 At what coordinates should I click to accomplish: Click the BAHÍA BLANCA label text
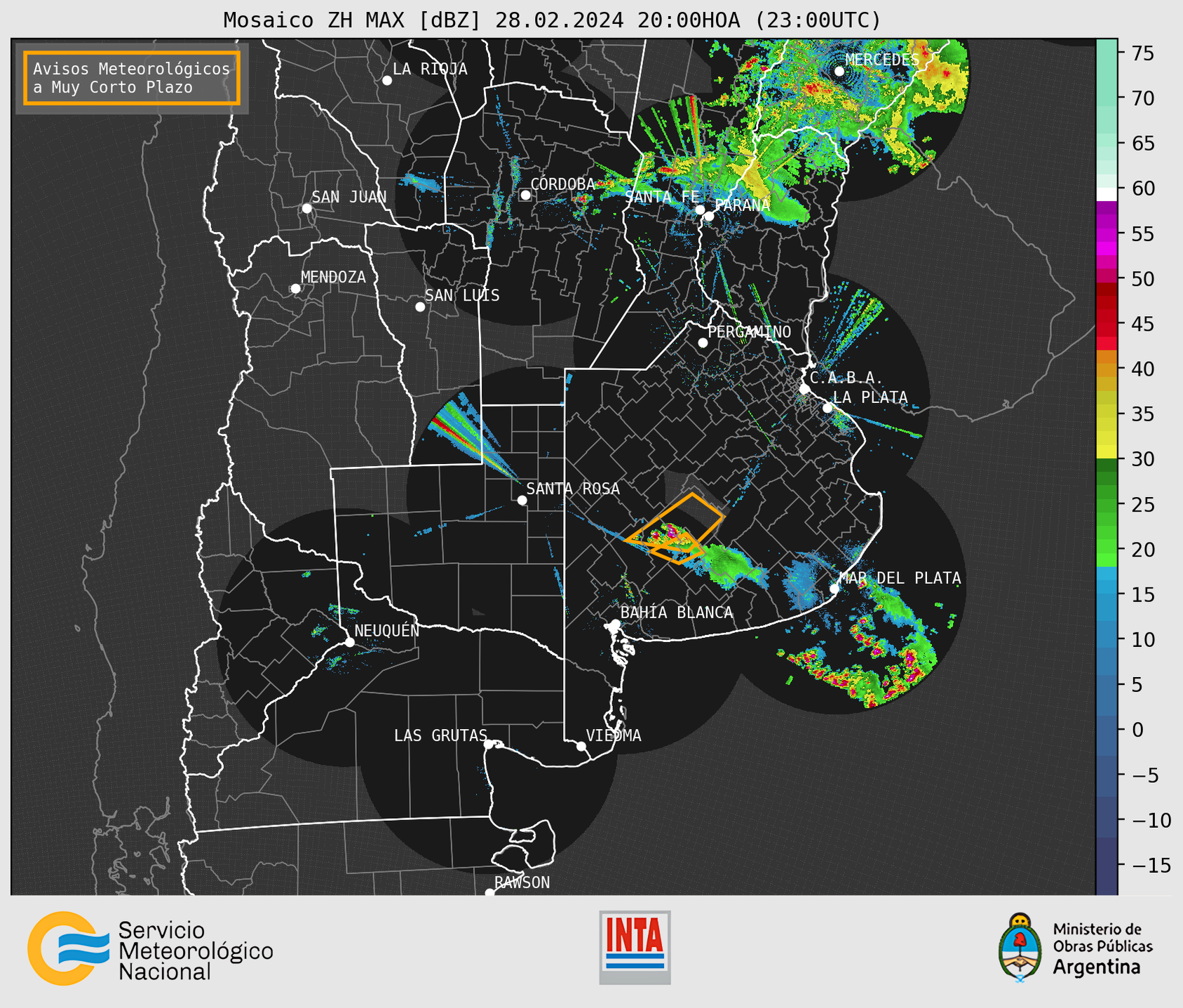(677, 612)
